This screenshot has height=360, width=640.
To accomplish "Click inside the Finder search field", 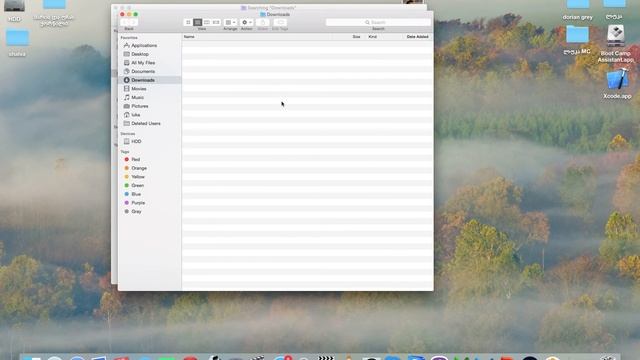I will pos(378,22).
